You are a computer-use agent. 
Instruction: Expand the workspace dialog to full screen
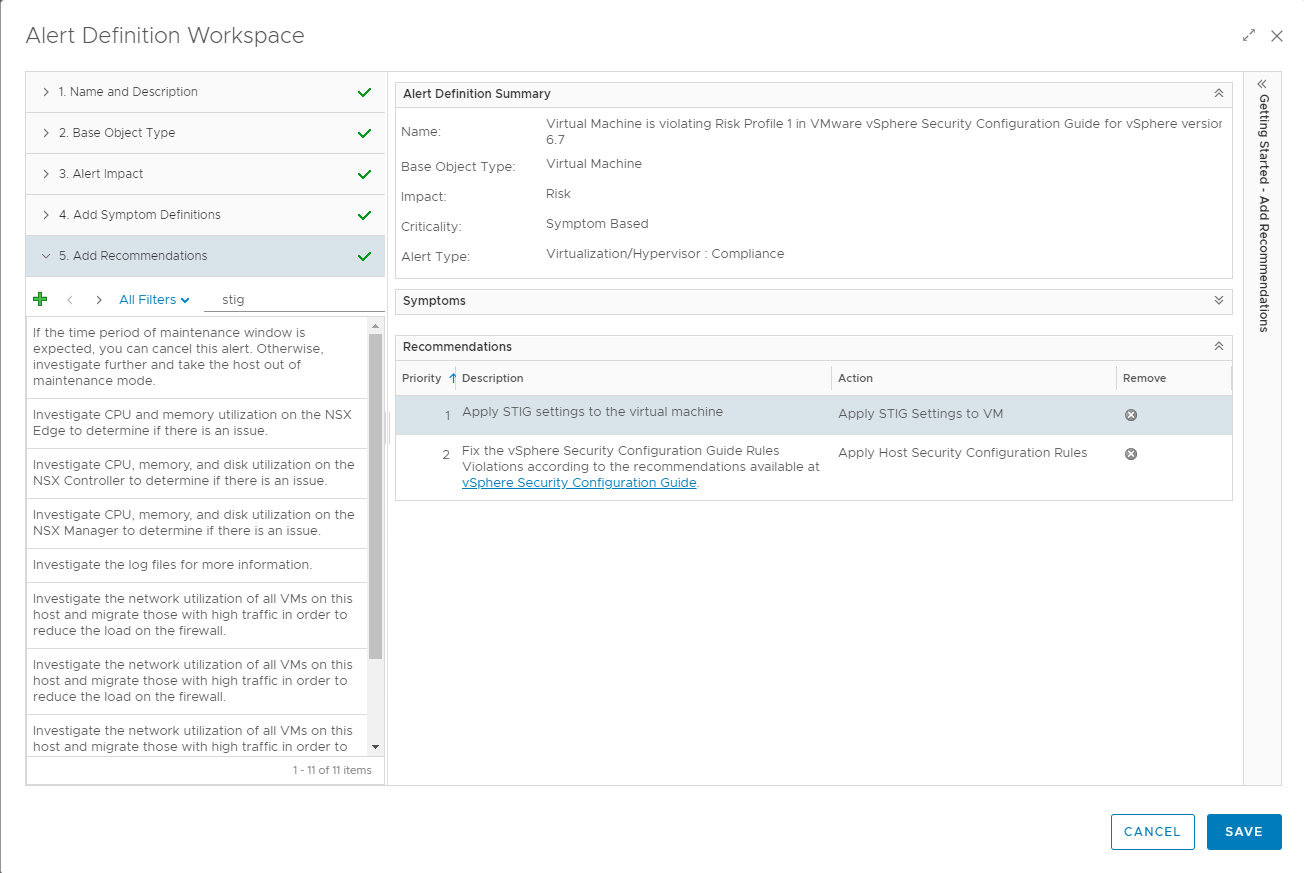point(1248,36)
